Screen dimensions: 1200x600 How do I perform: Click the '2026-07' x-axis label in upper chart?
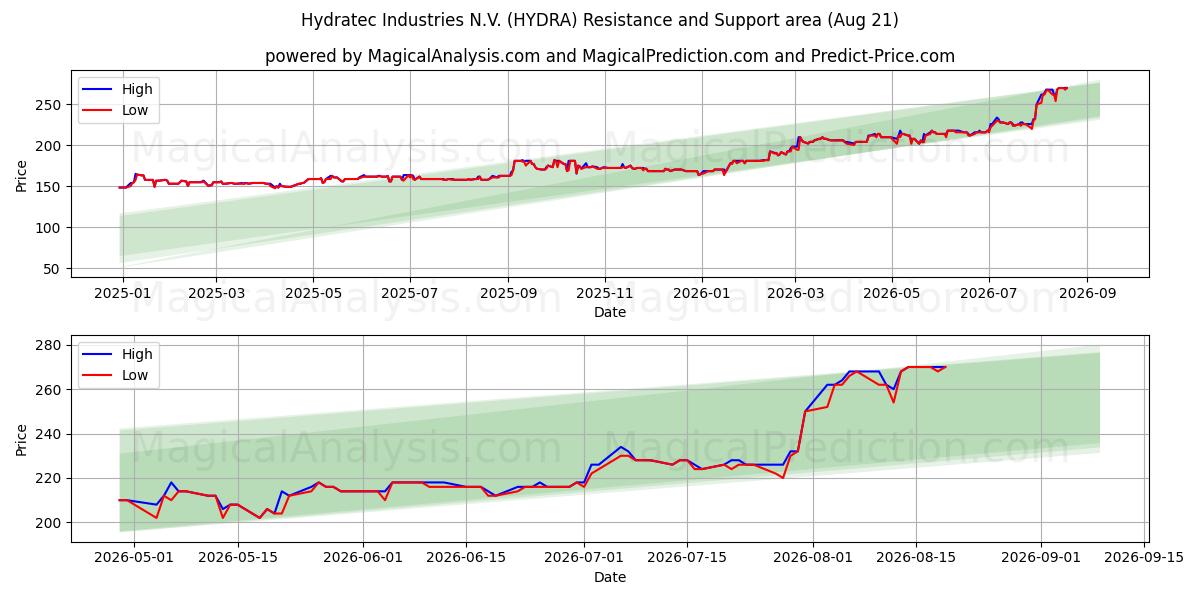coord(988,293)
